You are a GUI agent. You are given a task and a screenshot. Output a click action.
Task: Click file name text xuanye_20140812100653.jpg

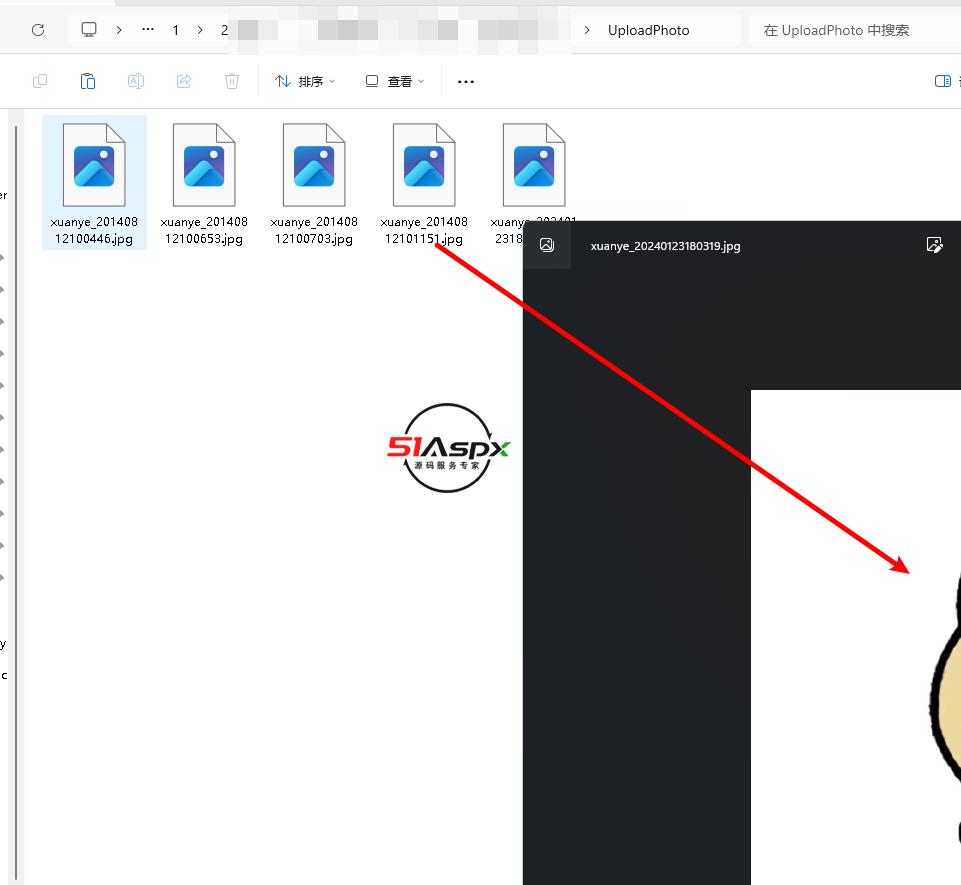204,230
